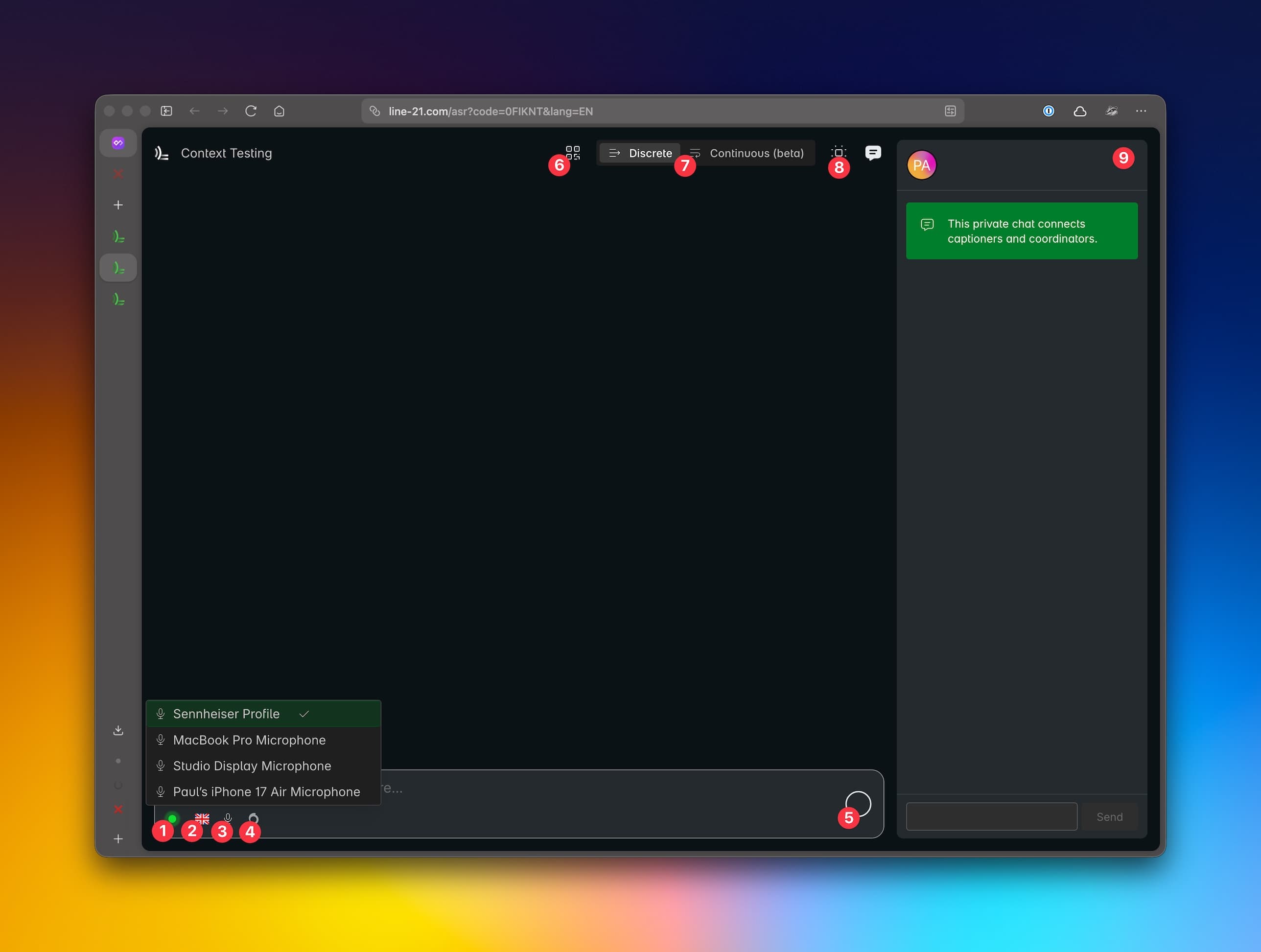Open the coordinator chat bubble icon
Screen dimensions: 1261x952
pyautogui.click(x=873, y=153)
